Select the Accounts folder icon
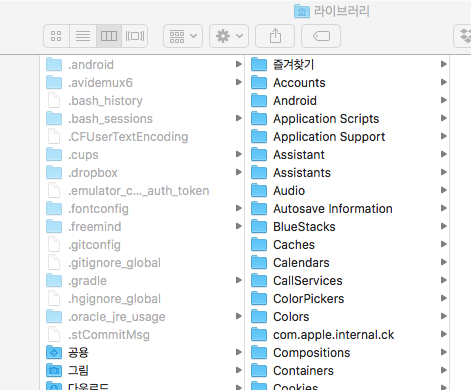The height and width of the screenshot is (390, 471). 259,82
